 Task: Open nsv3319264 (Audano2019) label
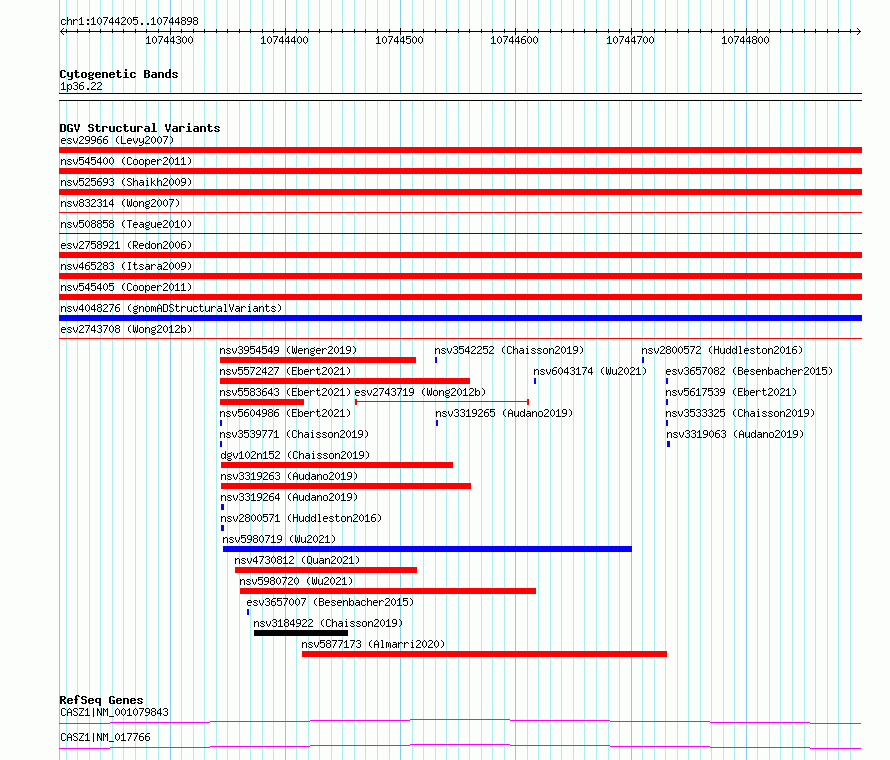(289, 497)
